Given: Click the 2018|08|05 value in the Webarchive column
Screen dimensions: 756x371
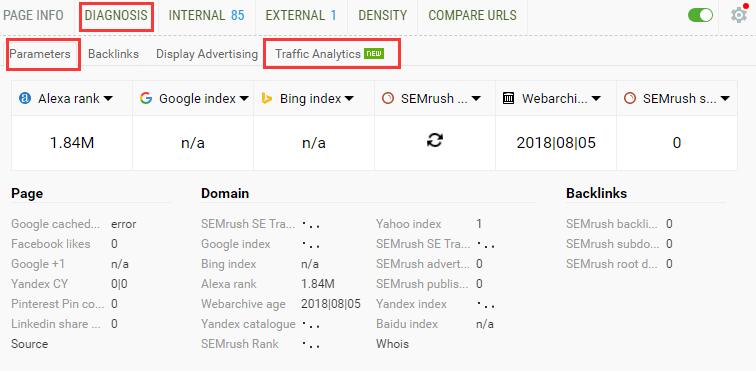Looking at the screenshot, I should 556,143.
